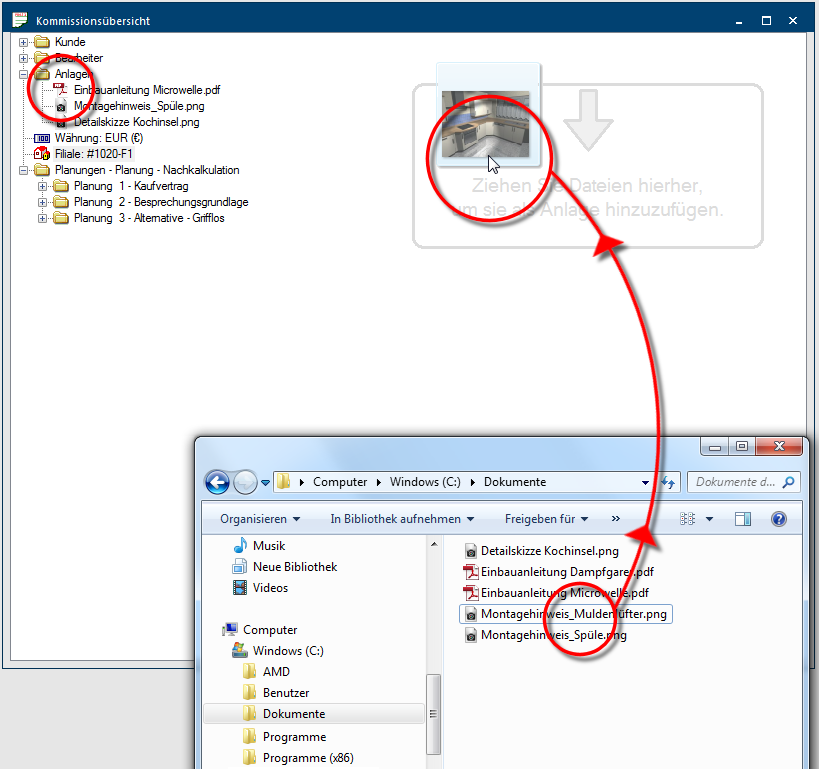Click the refresh icon beside the address bar

click(668, 482)
